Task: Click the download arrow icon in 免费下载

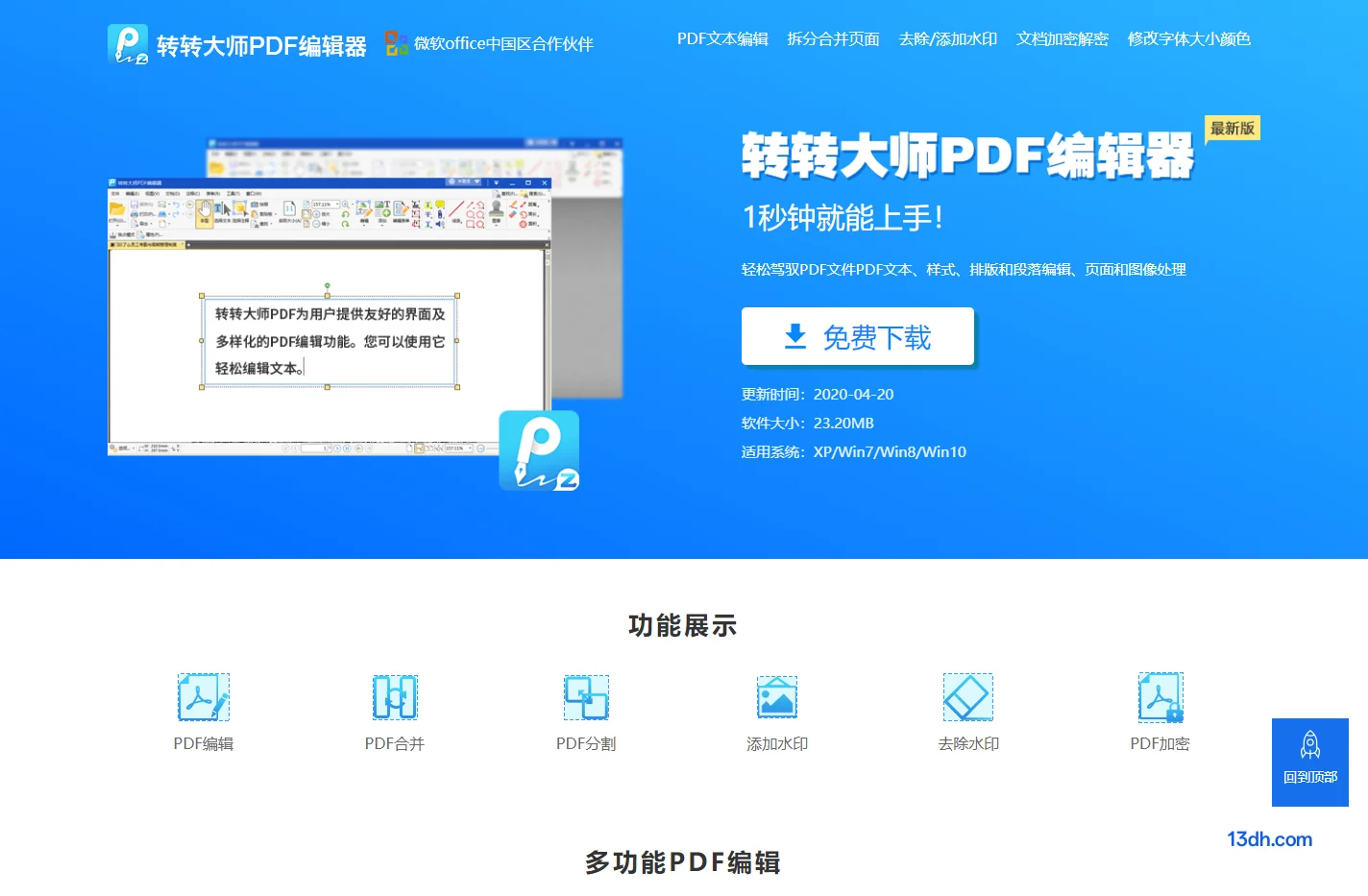Action: click(795, 337)
